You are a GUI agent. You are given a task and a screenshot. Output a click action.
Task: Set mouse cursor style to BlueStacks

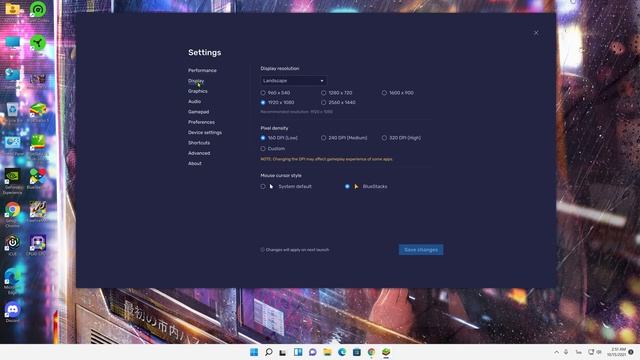pos(366,187)
